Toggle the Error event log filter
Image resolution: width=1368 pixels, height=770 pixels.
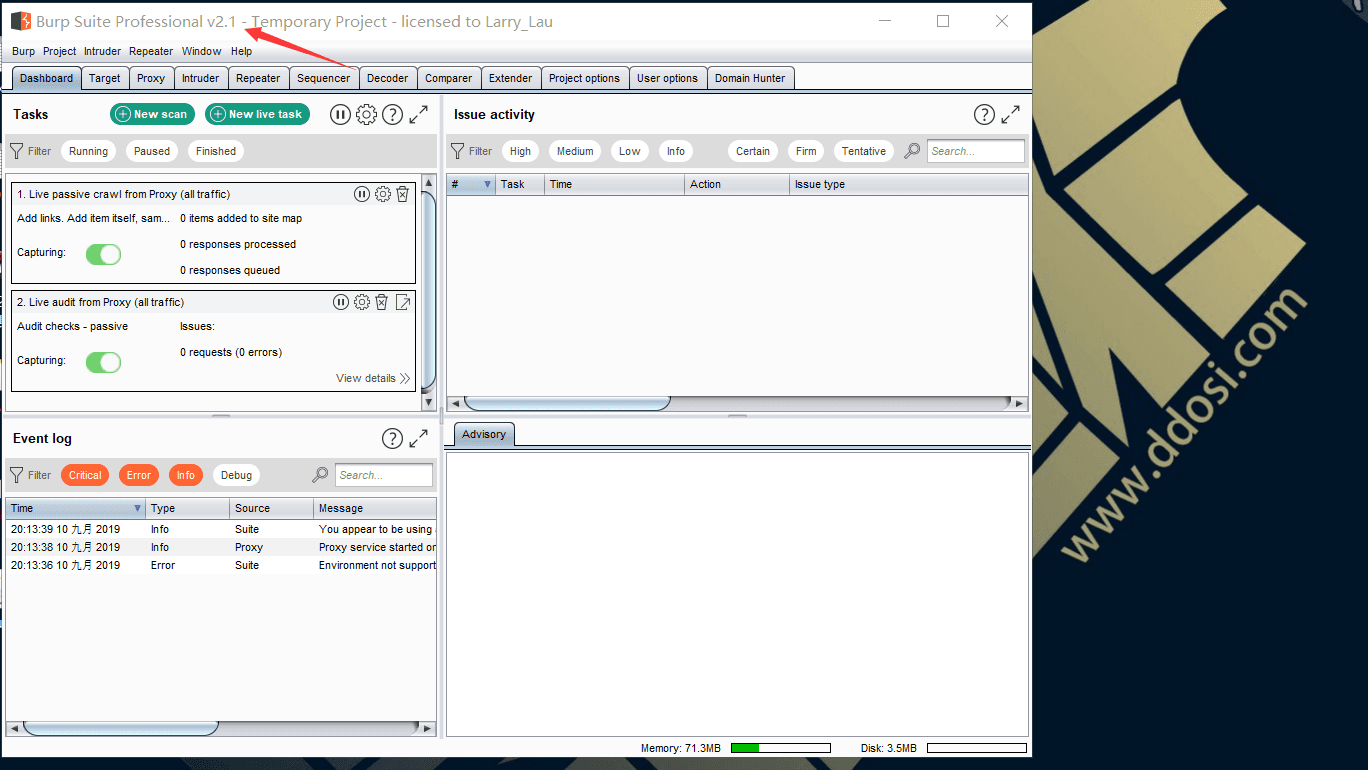click(139, 475)
